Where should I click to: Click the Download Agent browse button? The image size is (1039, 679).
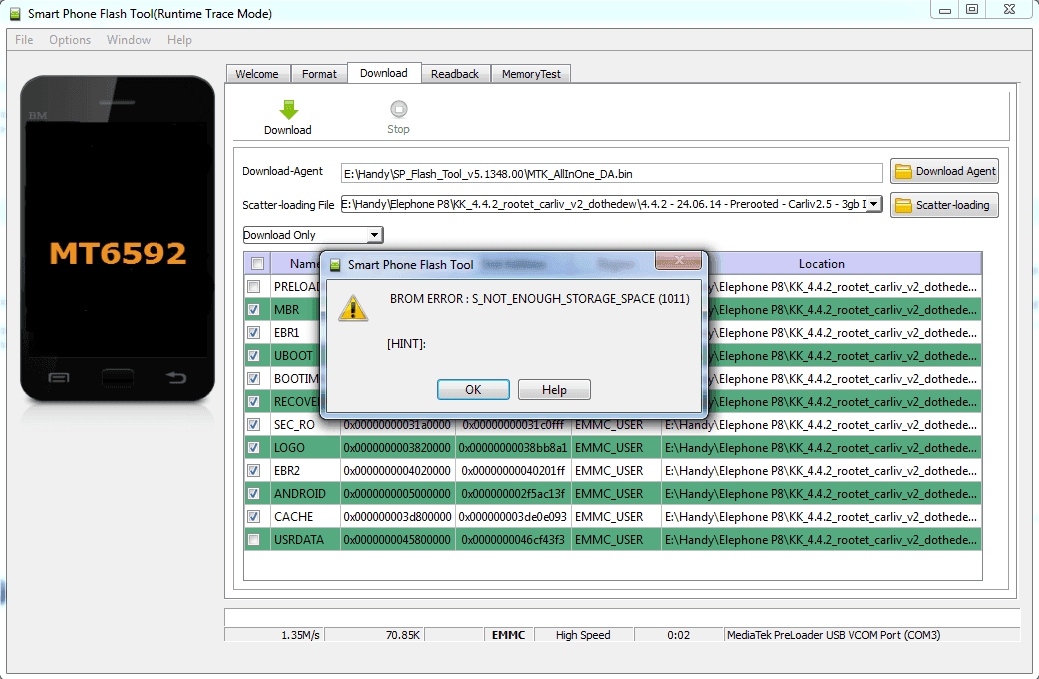point(944,172)
